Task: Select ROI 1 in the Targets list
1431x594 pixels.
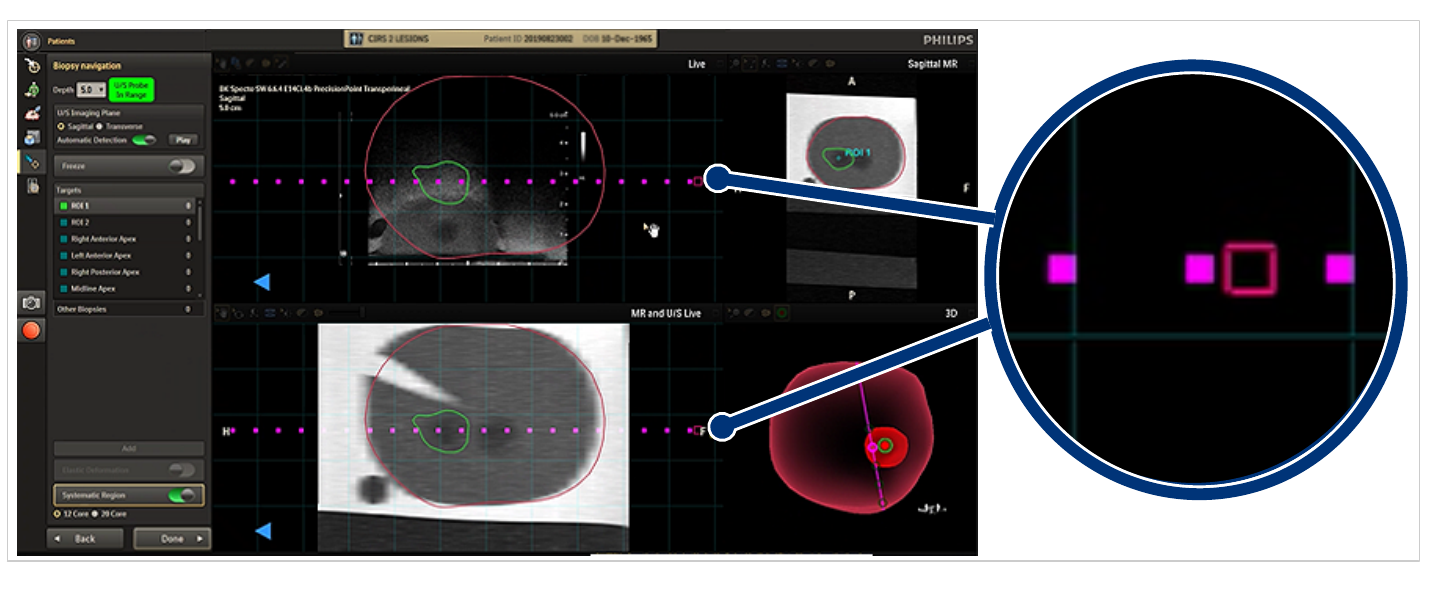Action: click(124, 206)
